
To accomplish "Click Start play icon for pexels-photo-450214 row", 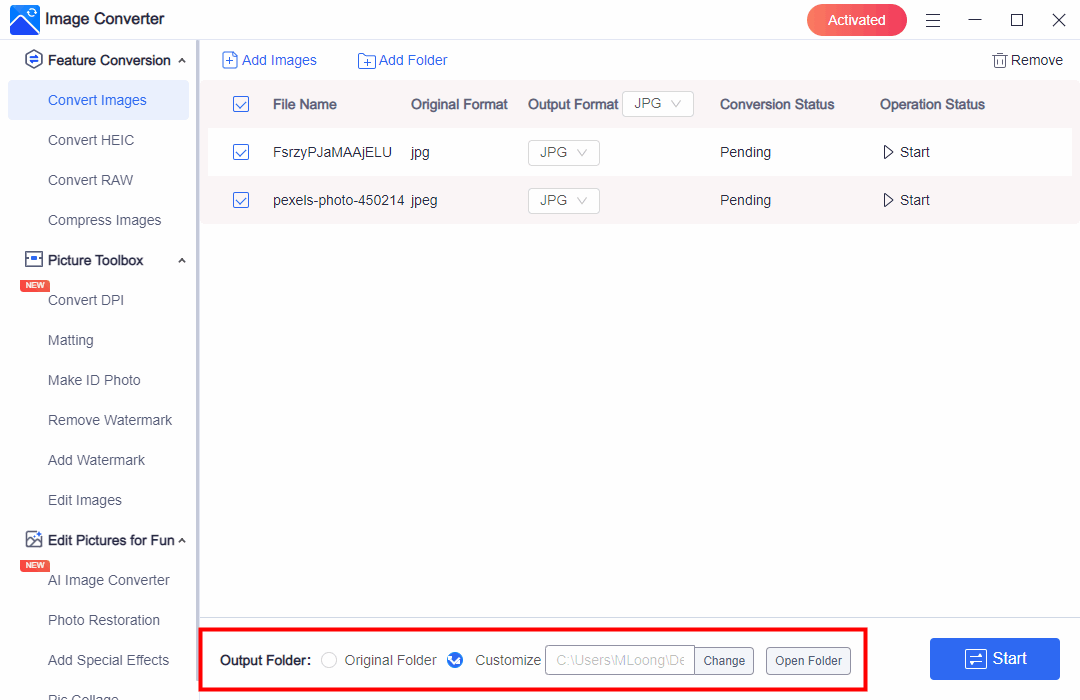I will (x=888, y=201).
